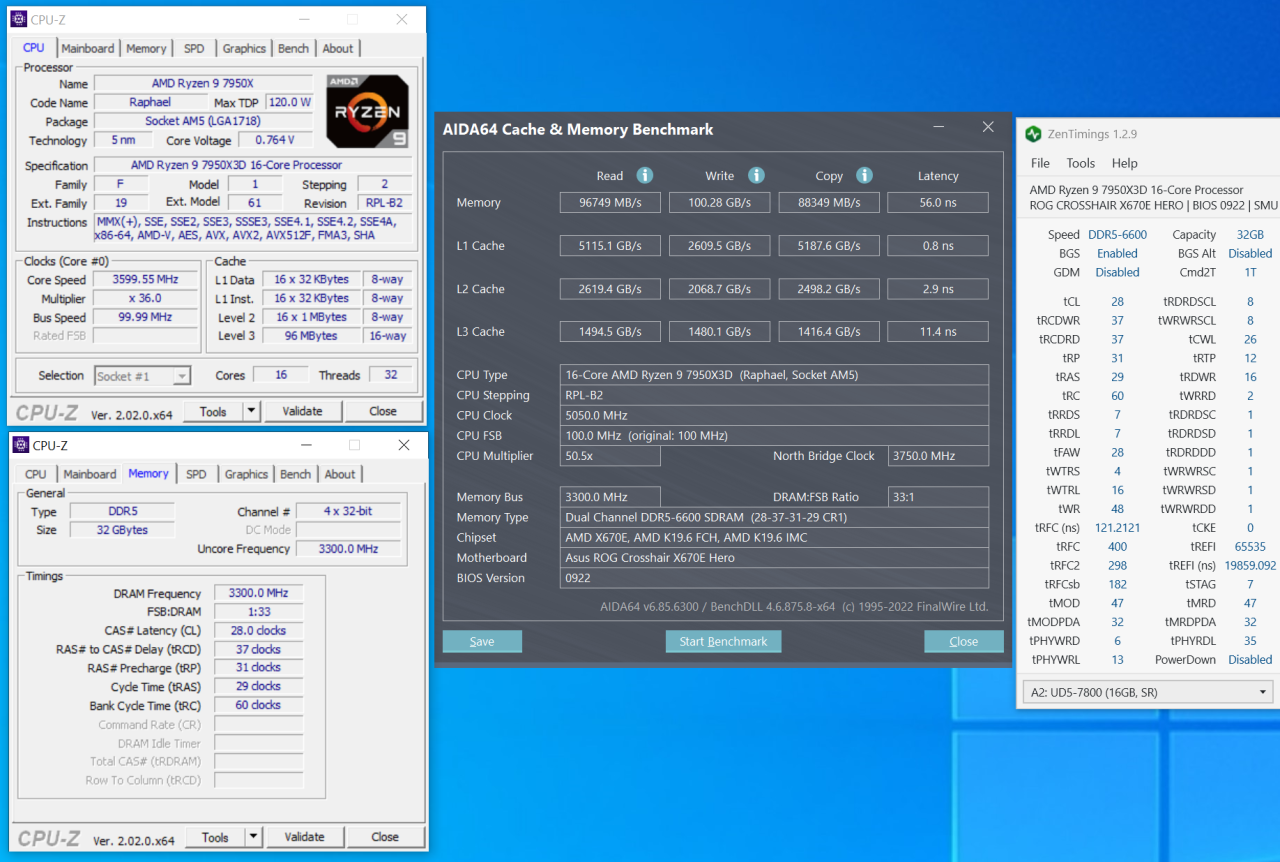The width and height of the screenshot is (1280, 862).
Task: Click the ZenTimings green logo icon
Action: pos(1033,134)
